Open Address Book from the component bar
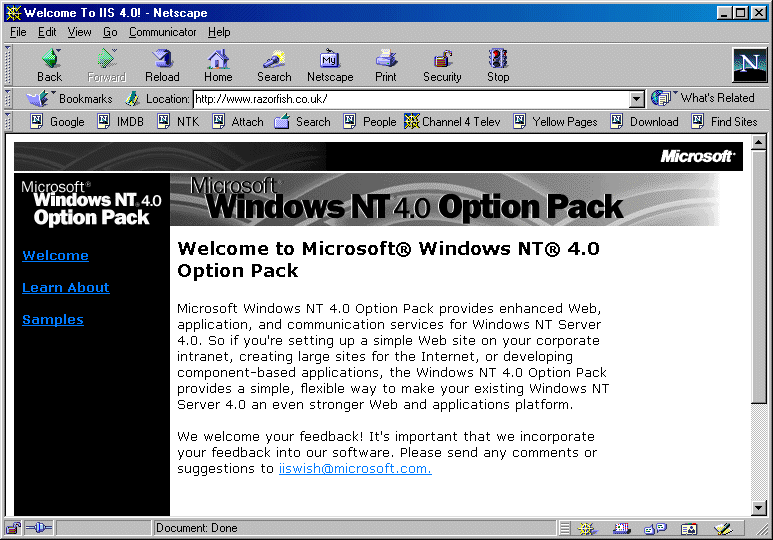This screenshot has height=540, width=773. pos(689,529)
